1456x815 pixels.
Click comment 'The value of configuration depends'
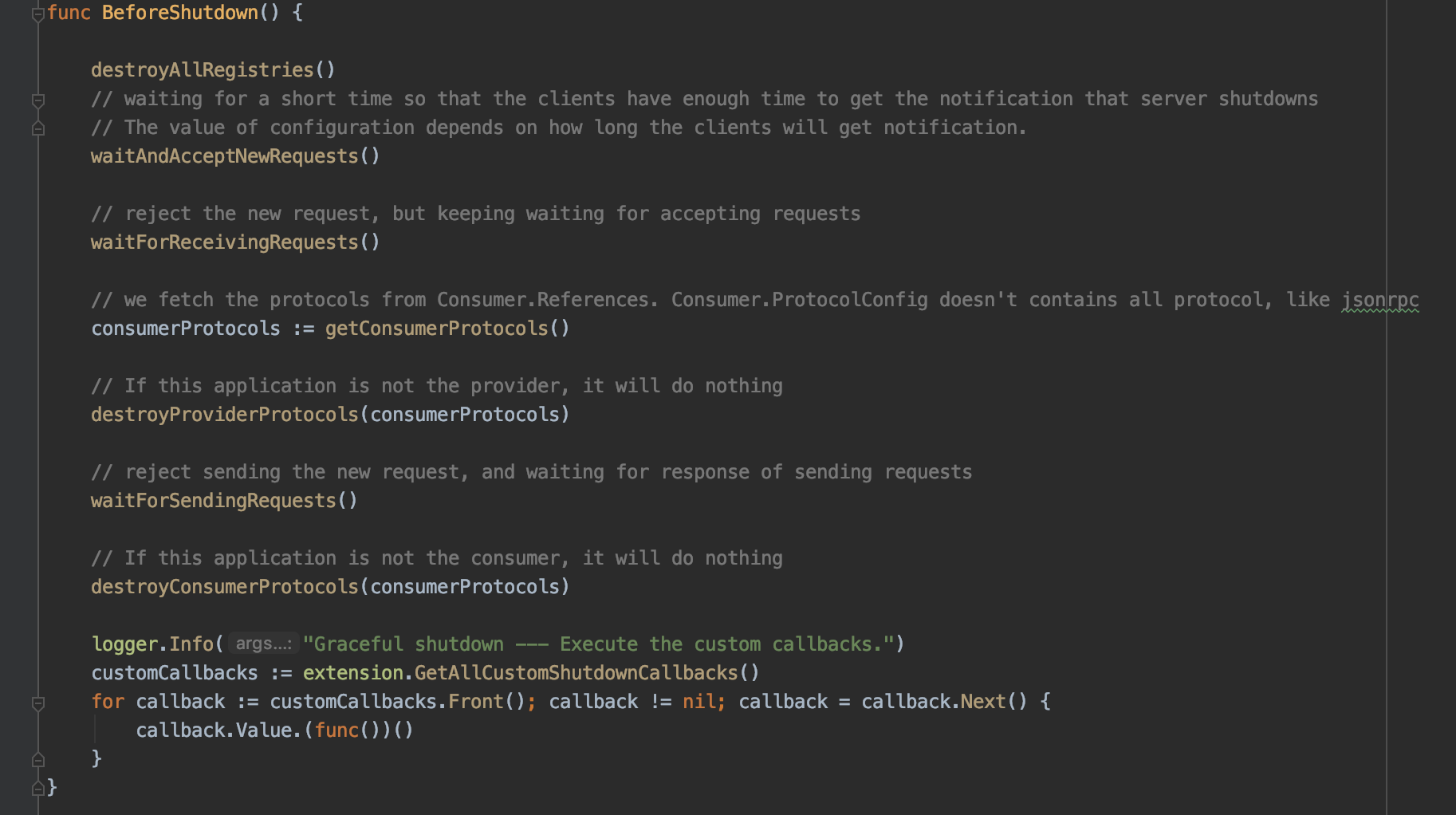coord(559,128)
